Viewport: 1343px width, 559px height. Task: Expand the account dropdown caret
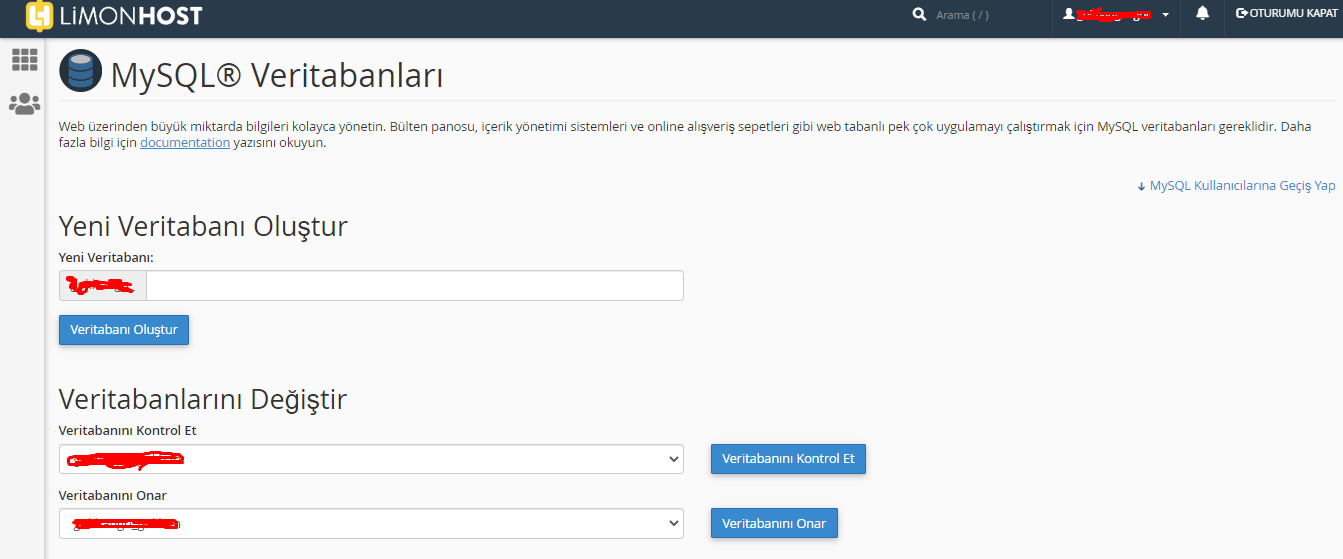tap(1166, 16)
